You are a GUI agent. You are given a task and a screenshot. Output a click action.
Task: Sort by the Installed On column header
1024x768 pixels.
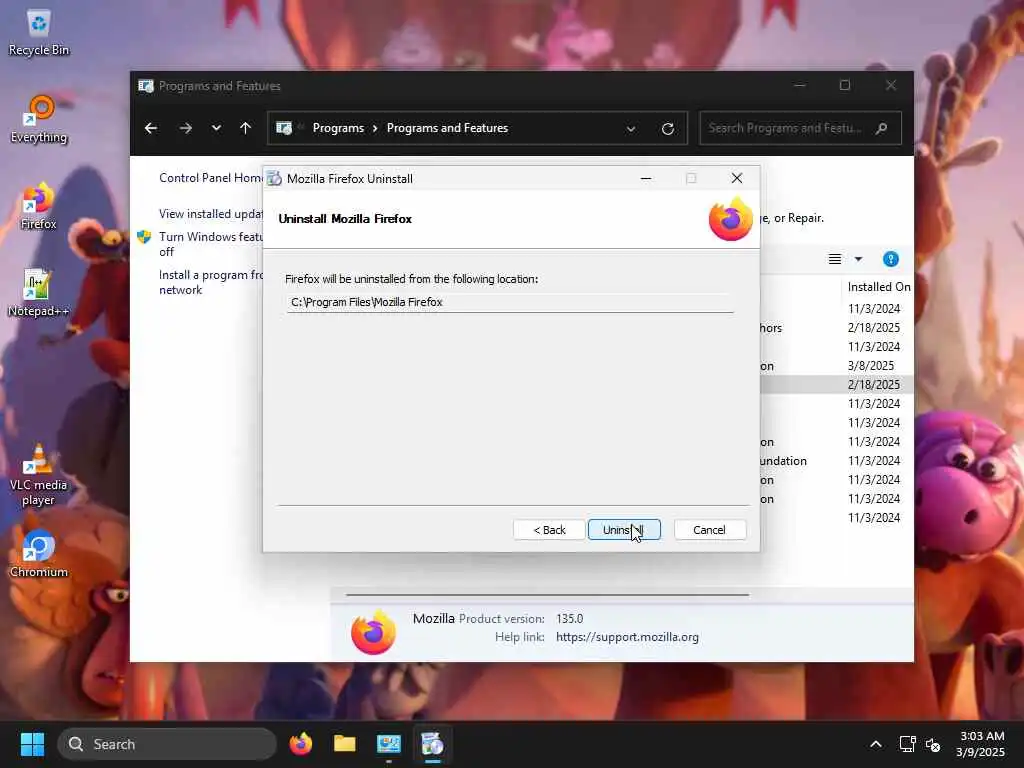(878, 287)
